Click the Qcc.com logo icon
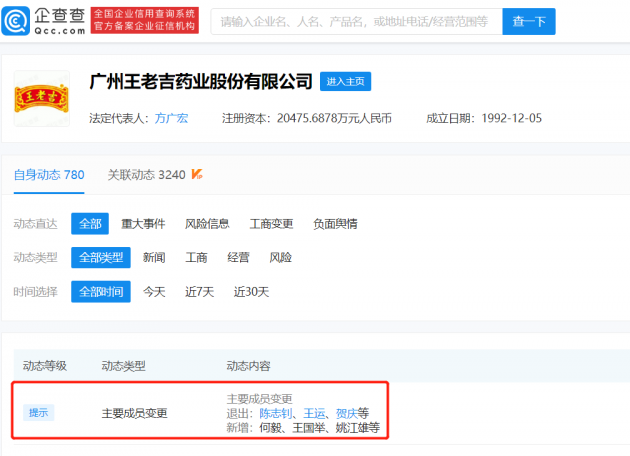 (x=17, y=20)
